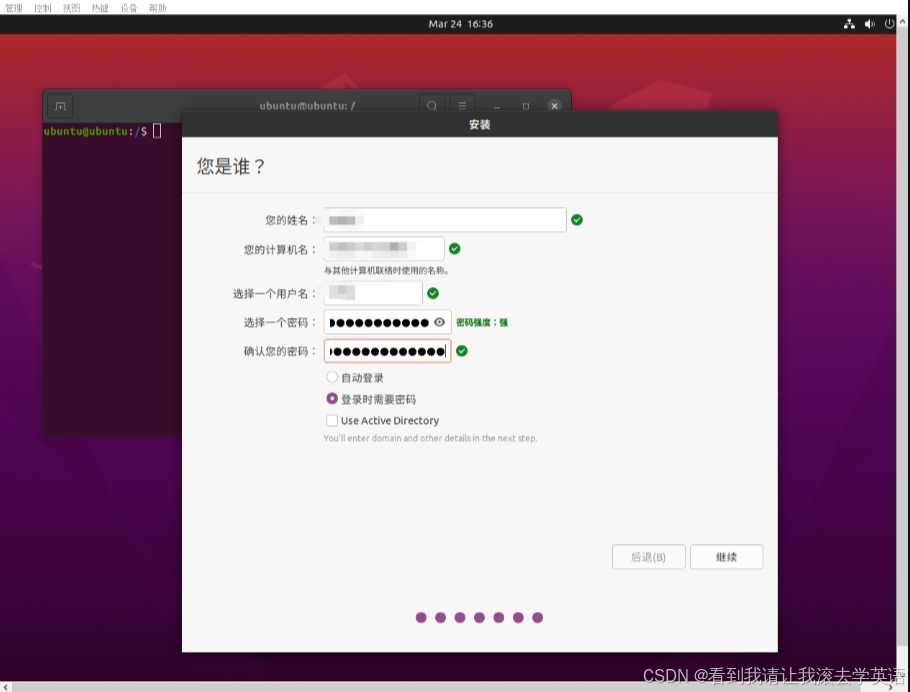Click inside the 选择一个用户名 input field
Image resolution: width=910 pixels, height=692 pixels.
[372, 293]
